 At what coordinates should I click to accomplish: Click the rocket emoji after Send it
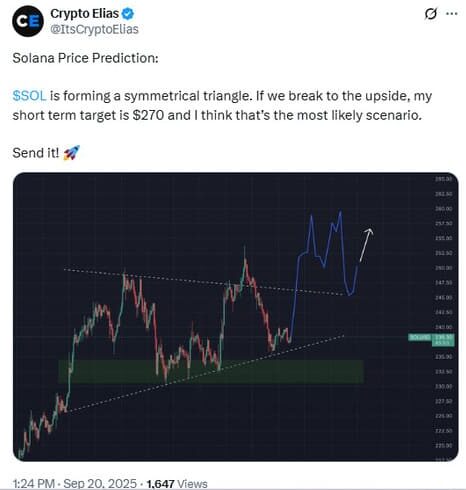[x=72, y=153]
